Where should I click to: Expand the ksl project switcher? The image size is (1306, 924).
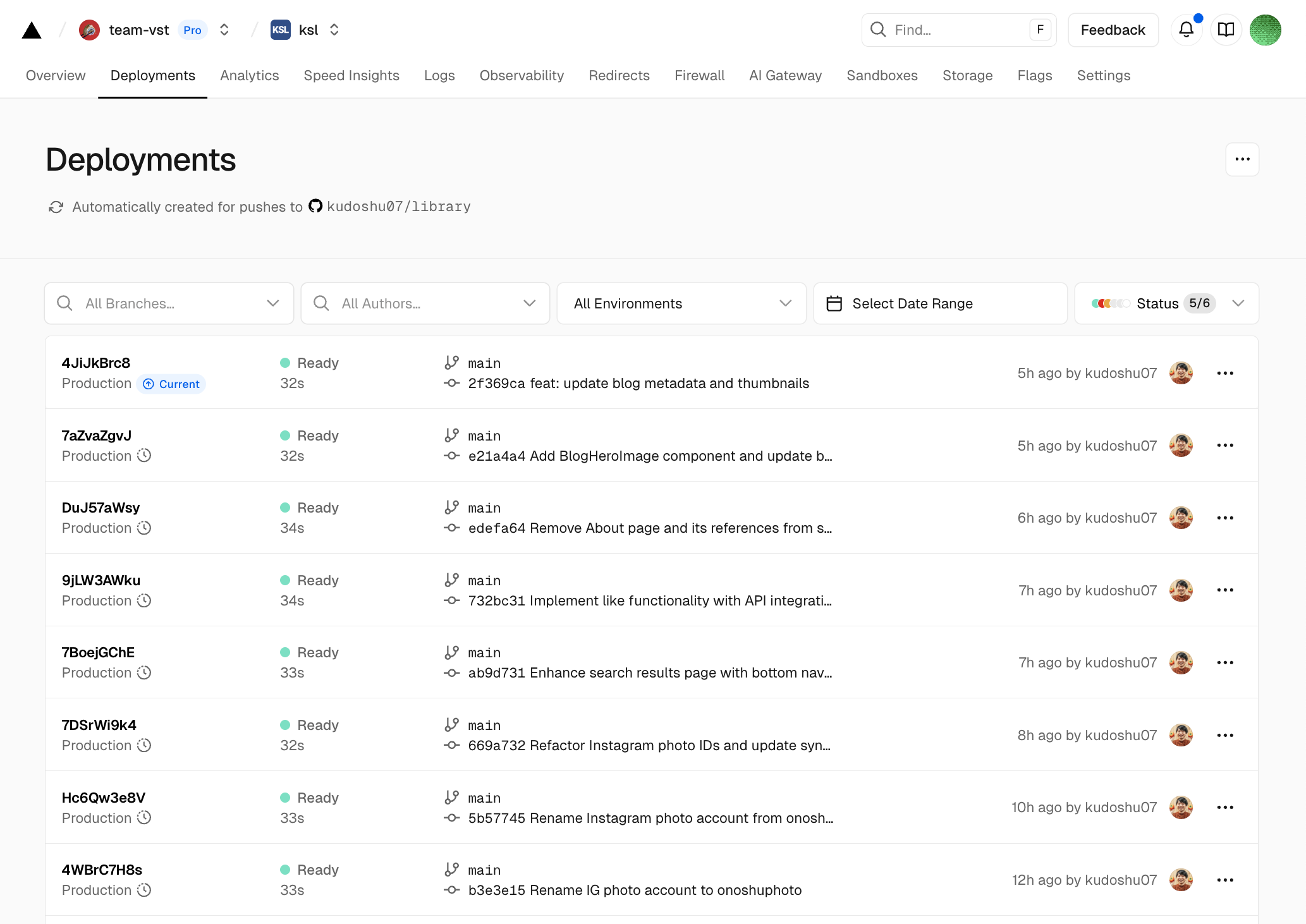(334, 30)
